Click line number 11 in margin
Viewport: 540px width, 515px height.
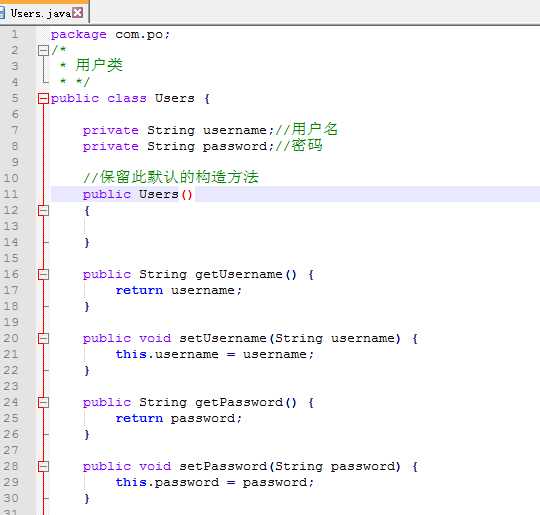pos(11,194)
